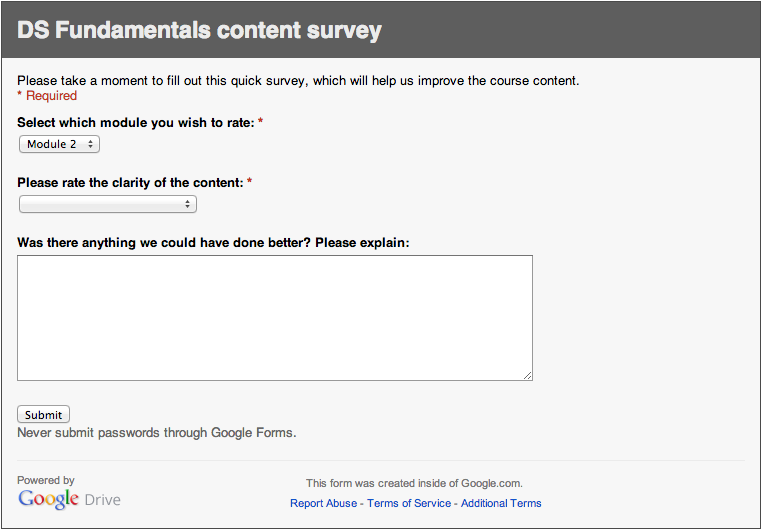Open the Report Abuse link

[x=323, y=503]
